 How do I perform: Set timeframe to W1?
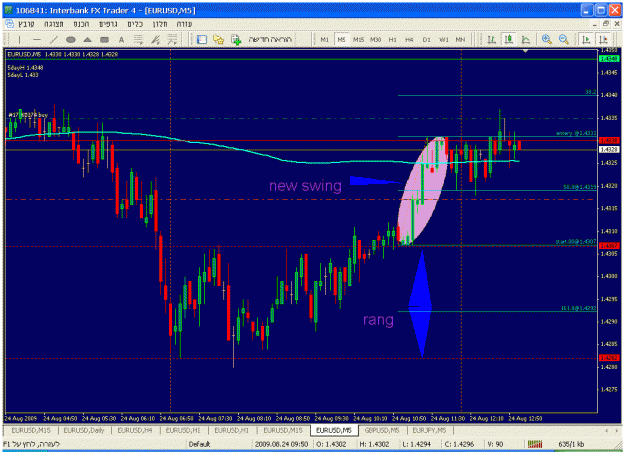pyautogui.click(x=444, y=39)
